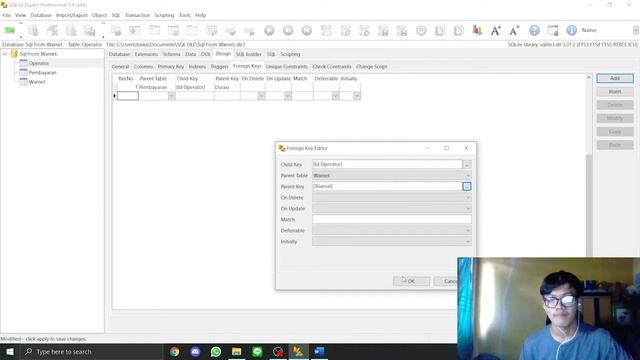
Task: Click the Add button on right panel
Action: pos(615,78)
